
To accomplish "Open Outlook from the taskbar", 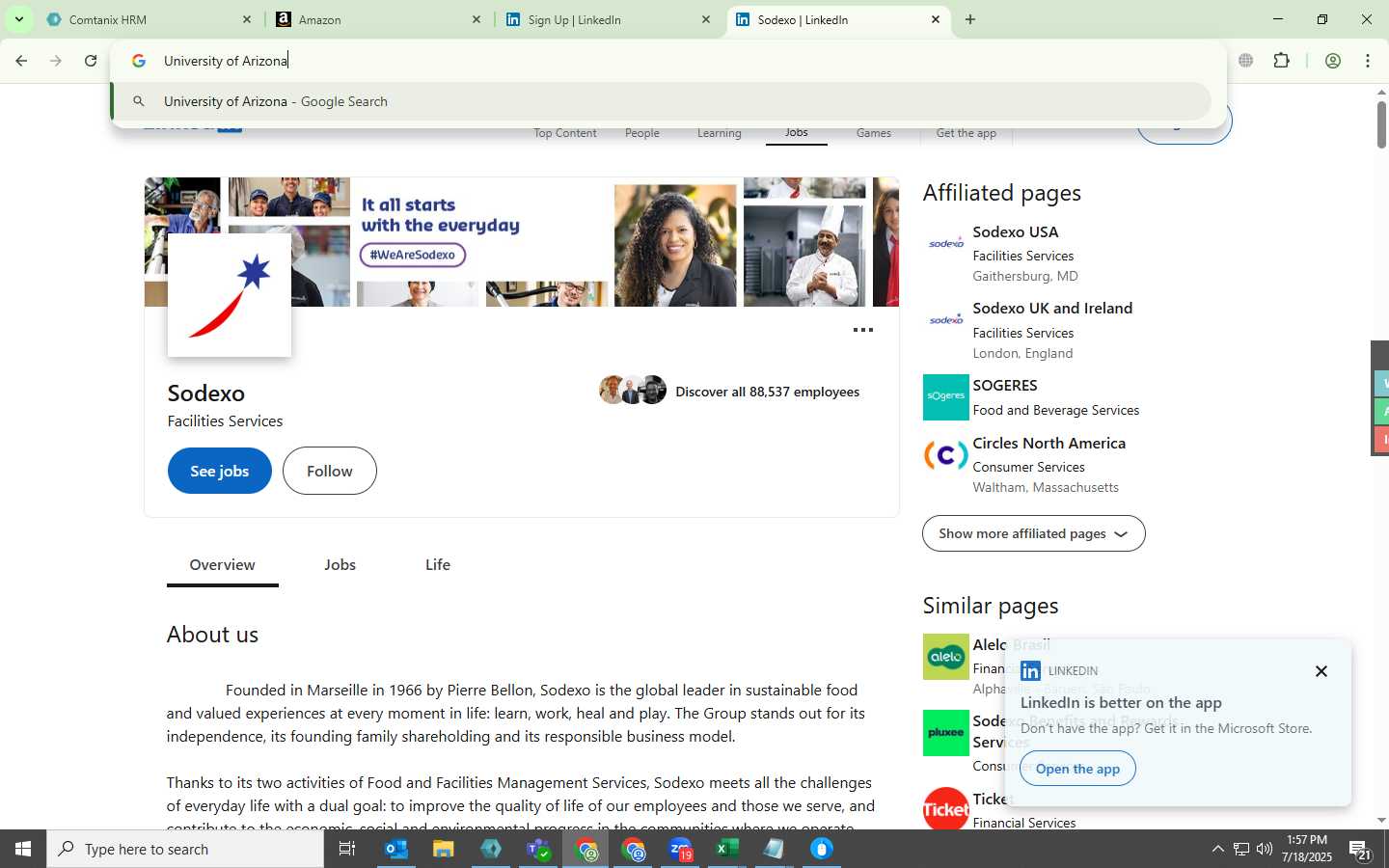I will [x=396, y=849].
